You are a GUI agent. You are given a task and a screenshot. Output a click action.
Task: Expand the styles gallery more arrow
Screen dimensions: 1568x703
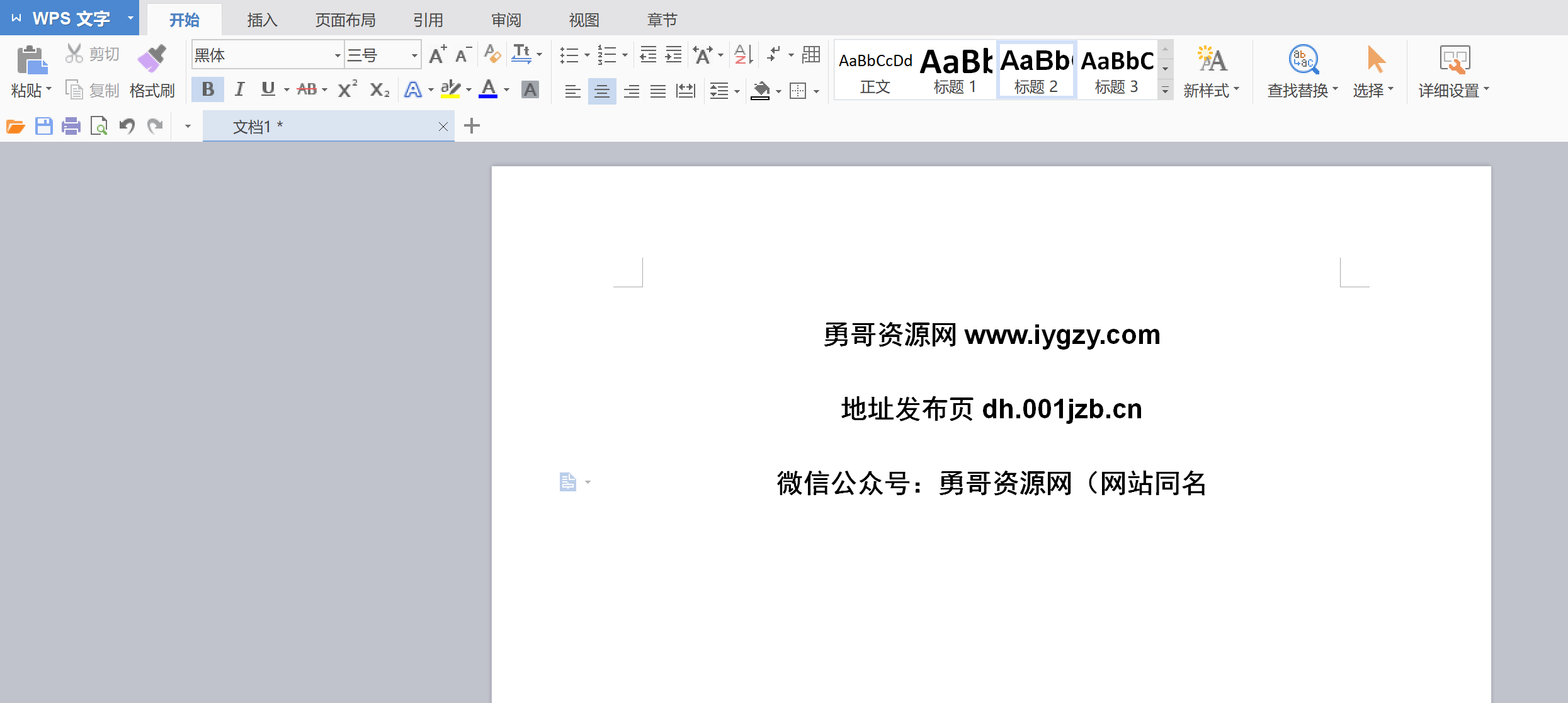1165,91
